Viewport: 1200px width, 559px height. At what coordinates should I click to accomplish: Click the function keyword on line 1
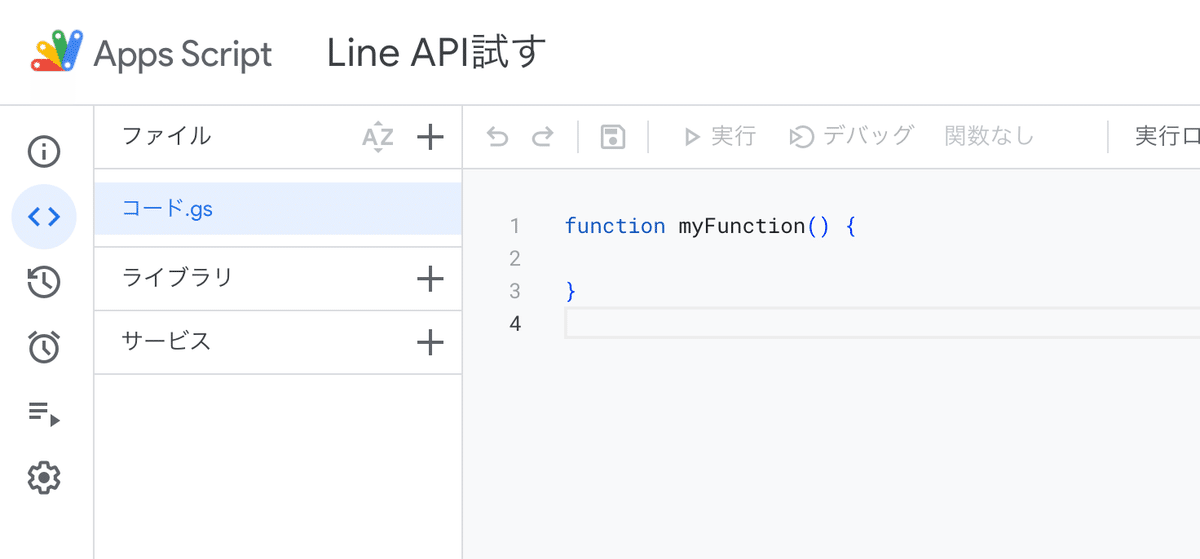[x=615, y=226]
